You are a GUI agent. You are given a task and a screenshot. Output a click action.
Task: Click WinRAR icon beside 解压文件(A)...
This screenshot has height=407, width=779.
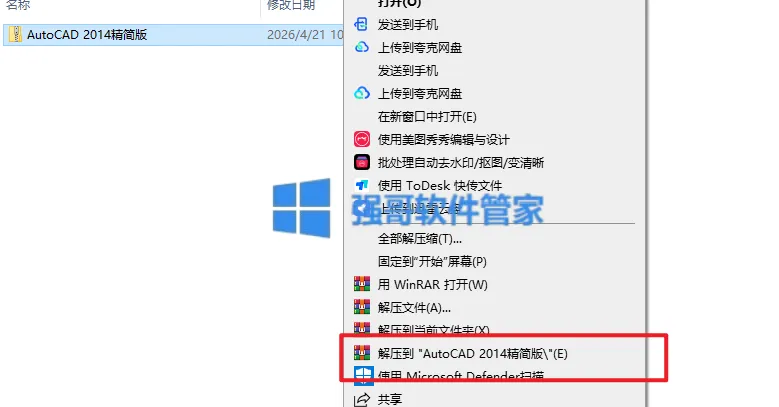[x=362, y=307]
